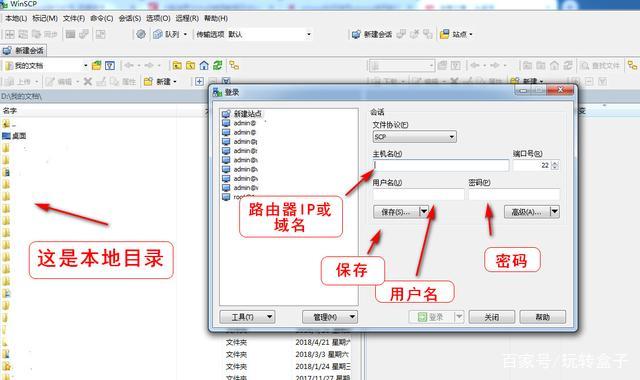Expand the 高级 button's dropdown arrow
This screenshot has width=640, height=380.
(x=555, y=212)
